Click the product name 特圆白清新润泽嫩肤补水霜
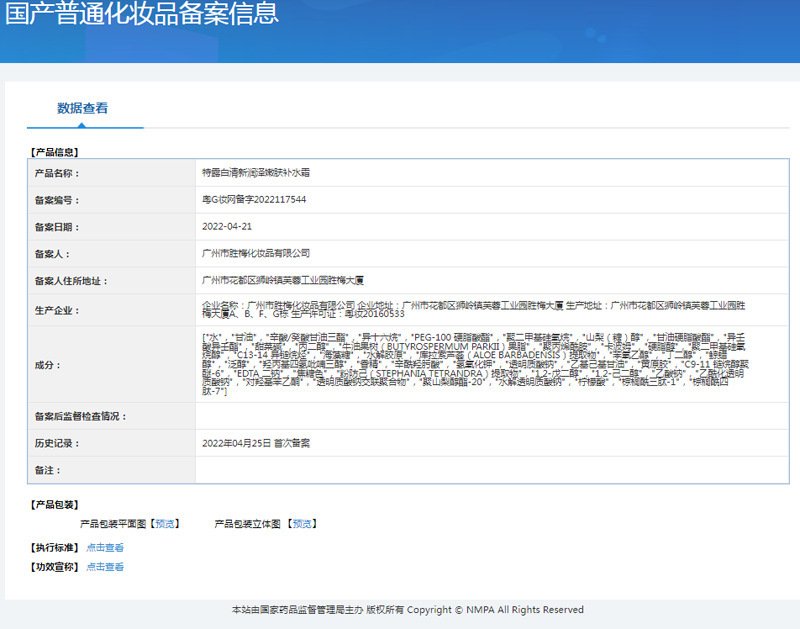Screen dimensions: 800x629 click(256, 173)
